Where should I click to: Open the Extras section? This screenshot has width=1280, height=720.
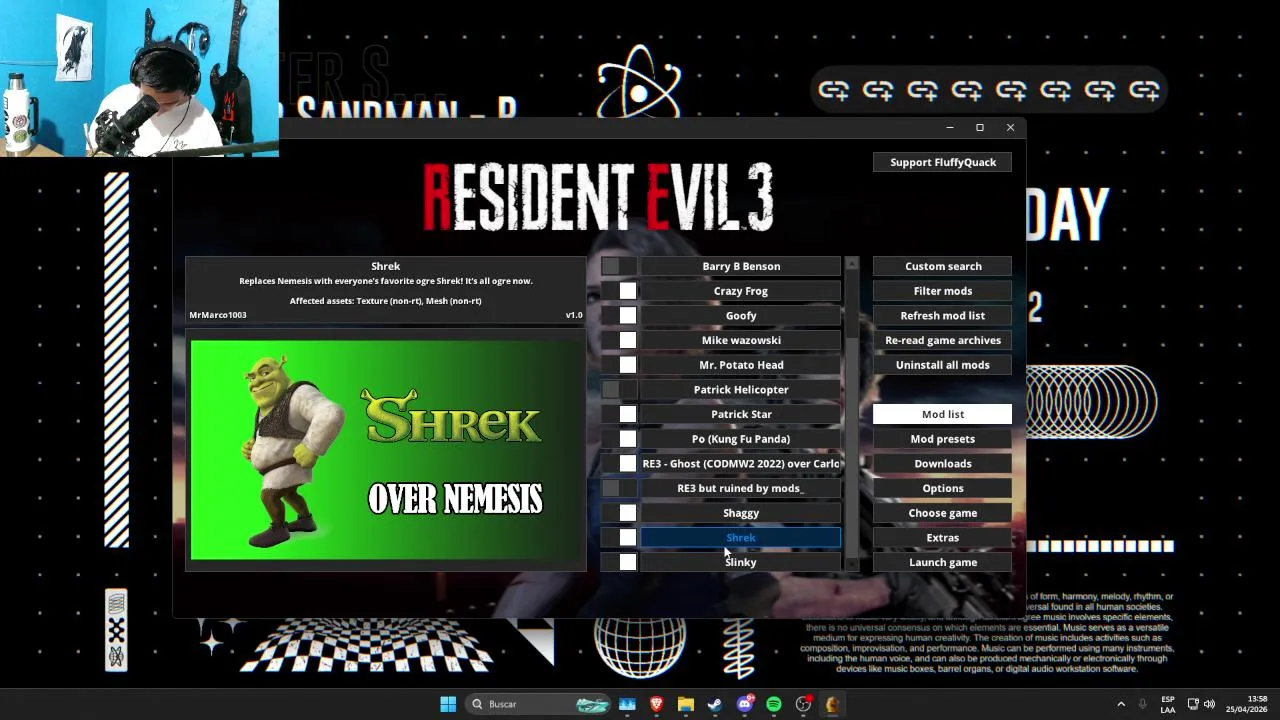coord(942,537)
